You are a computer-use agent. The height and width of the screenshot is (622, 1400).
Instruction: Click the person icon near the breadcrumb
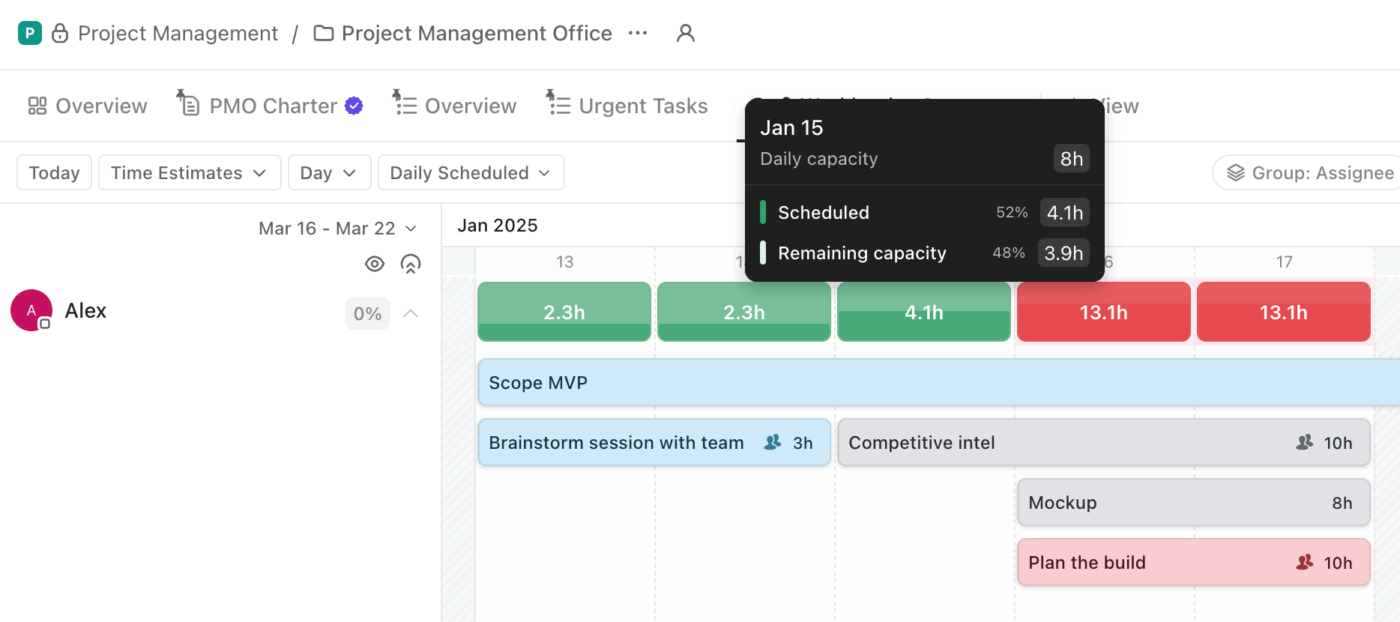tap(685, 33)
